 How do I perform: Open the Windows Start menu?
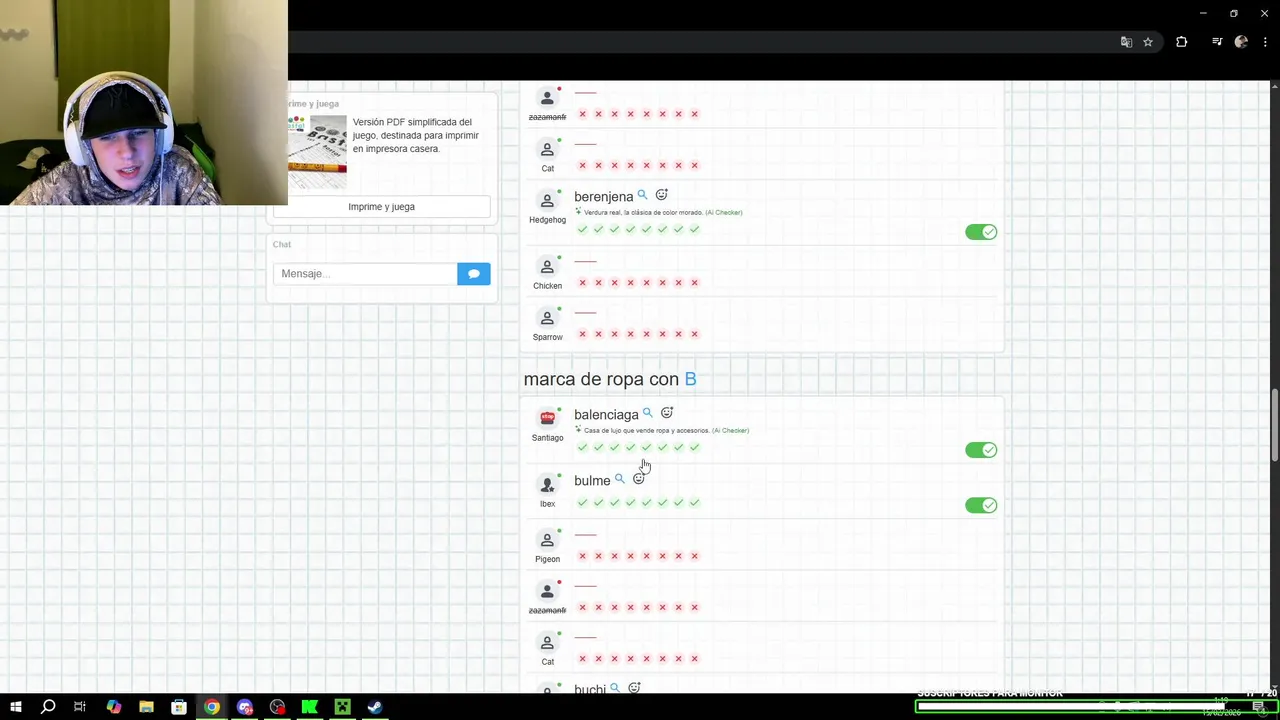(15, 707)
